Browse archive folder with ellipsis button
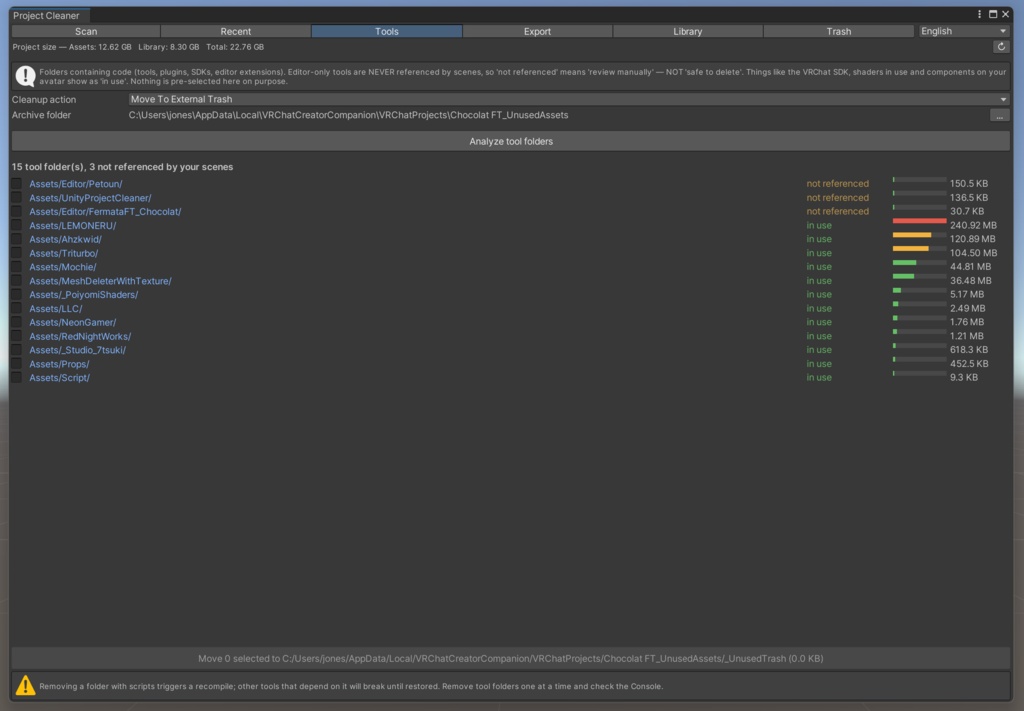This screenshot has width=1024, height=711. coord(999,116)
